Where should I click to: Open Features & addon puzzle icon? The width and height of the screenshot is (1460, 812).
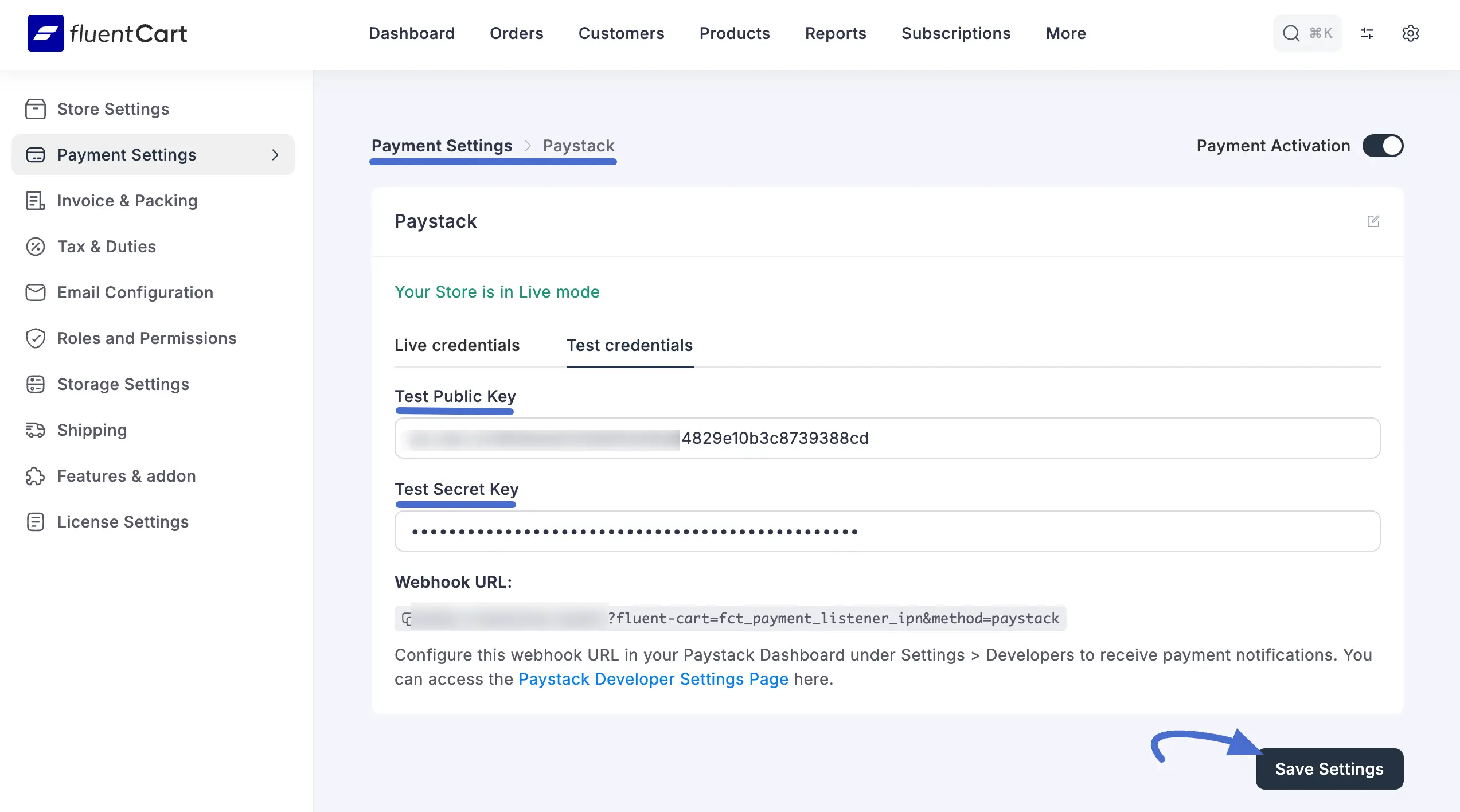click(36, 475)
